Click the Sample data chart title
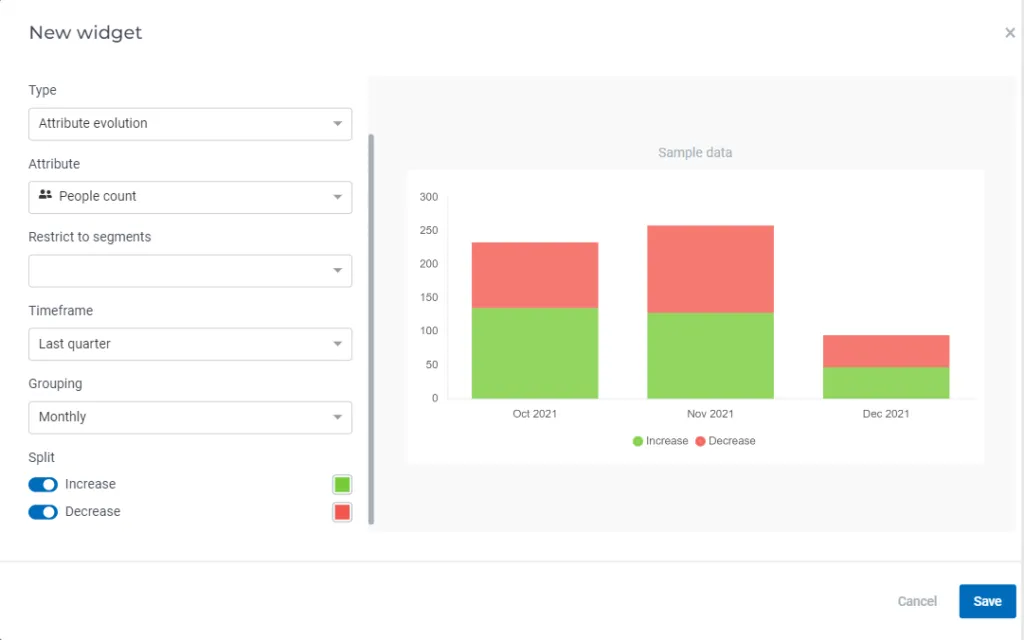 [x=695, y=153]
